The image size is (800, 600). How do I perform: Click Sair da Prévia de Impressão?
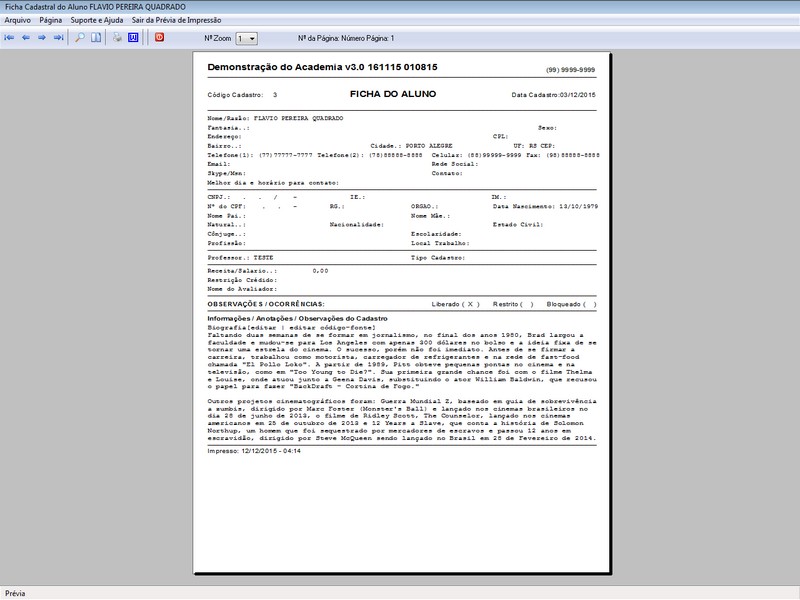(x=176, y=20)
